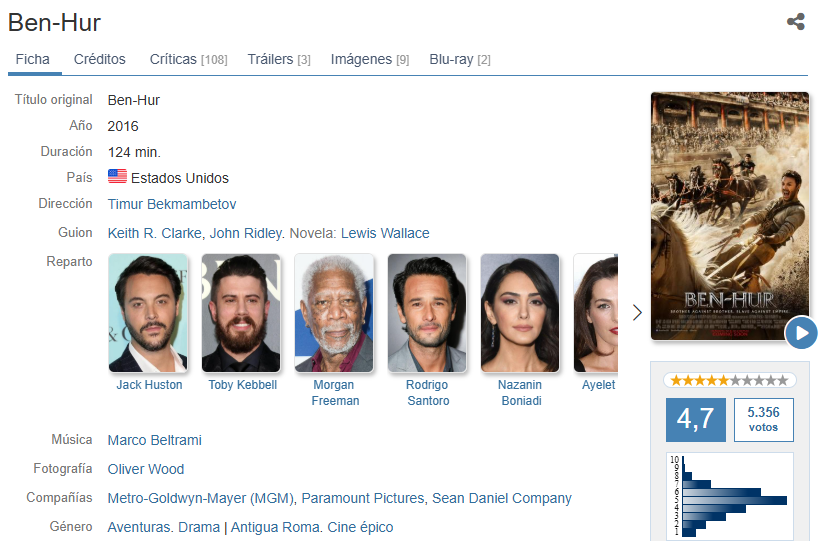The height and width of the screenshot is (541, 823).
Task: Click the 124 min. duration value
Action: click(134, 152)
